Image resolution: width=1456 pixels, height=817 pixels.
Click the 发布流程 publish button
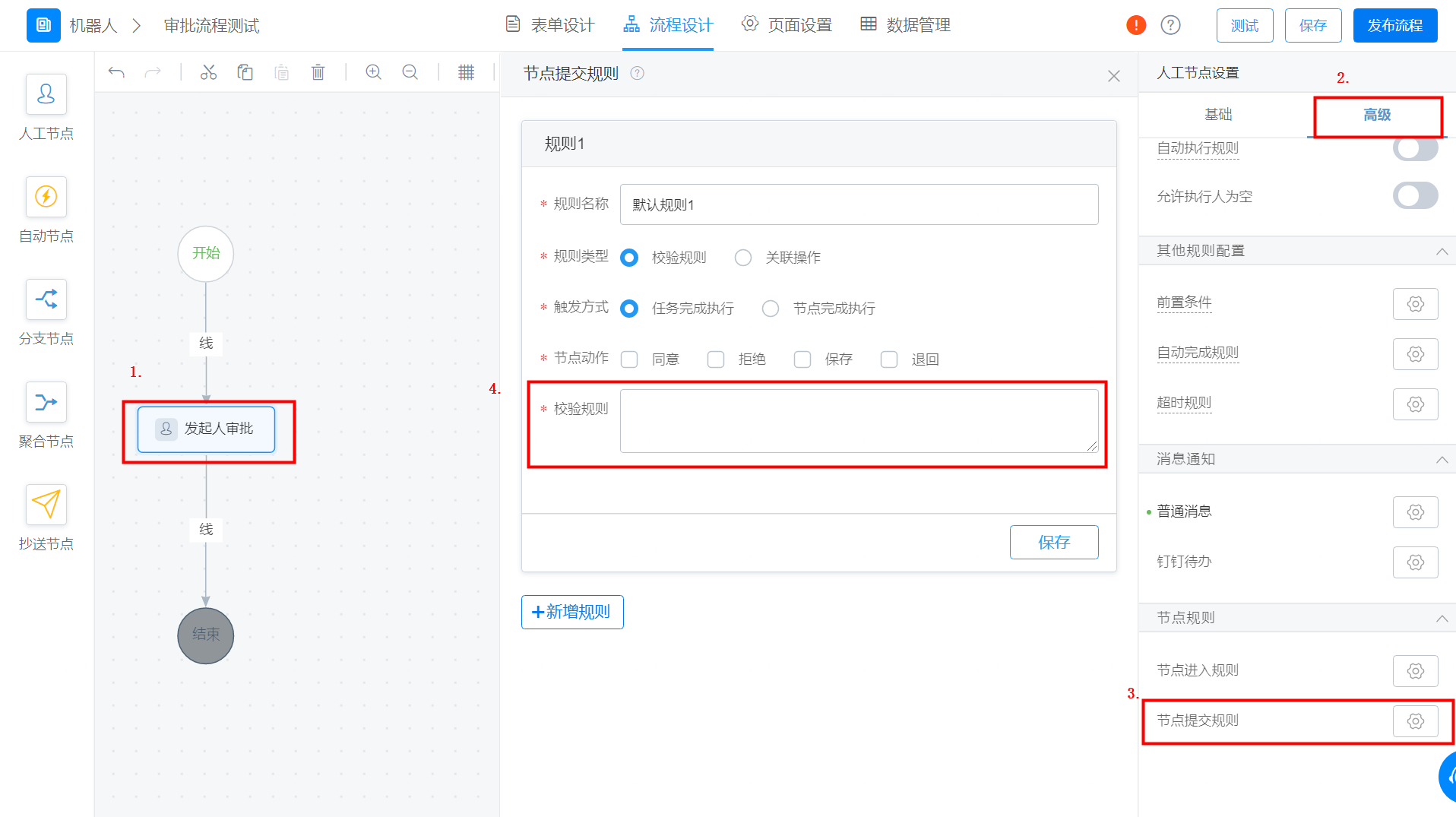point(1395,26)
